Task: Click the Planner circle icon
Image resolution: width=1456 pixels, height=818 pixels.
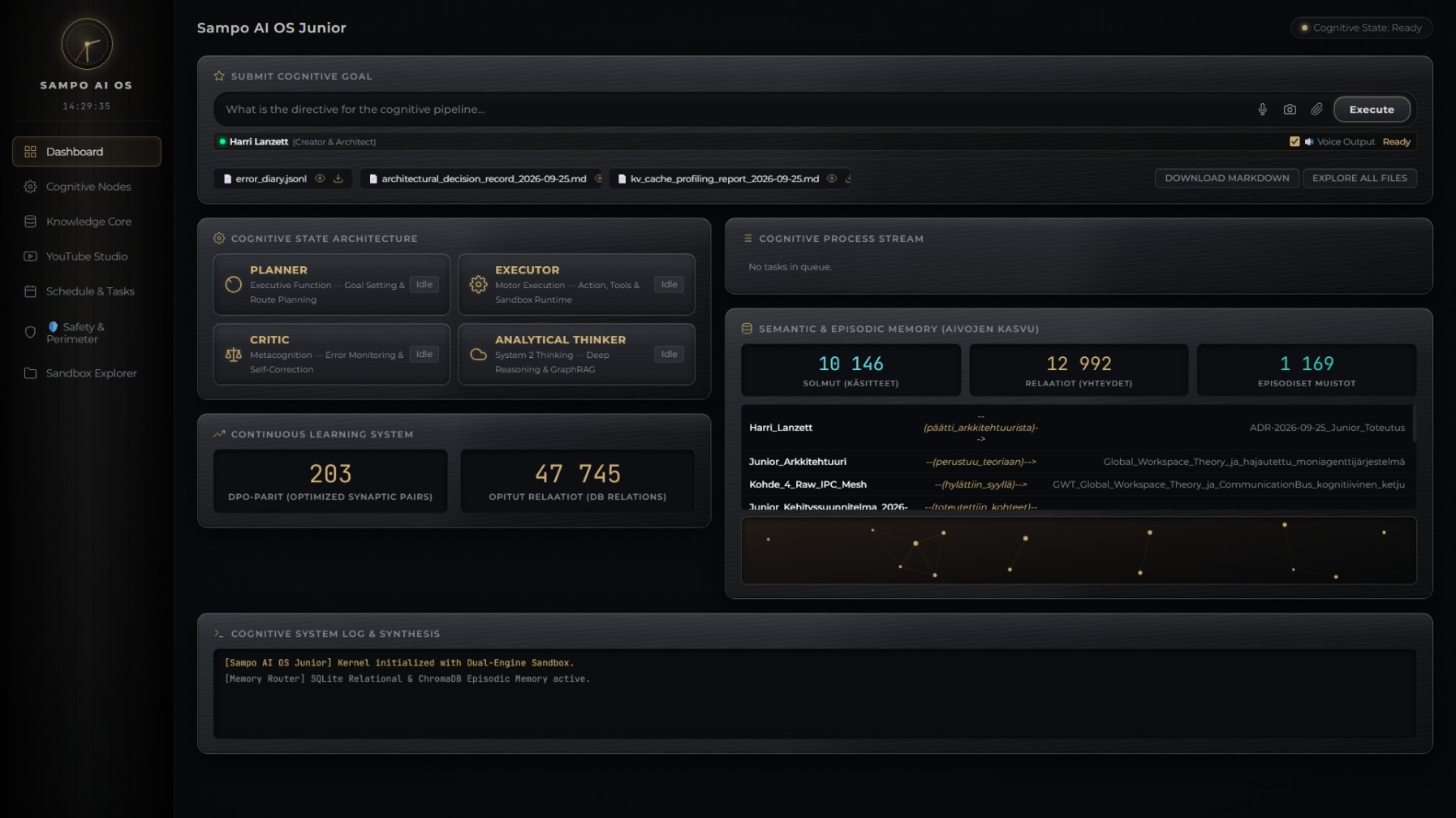Action: 234,285
